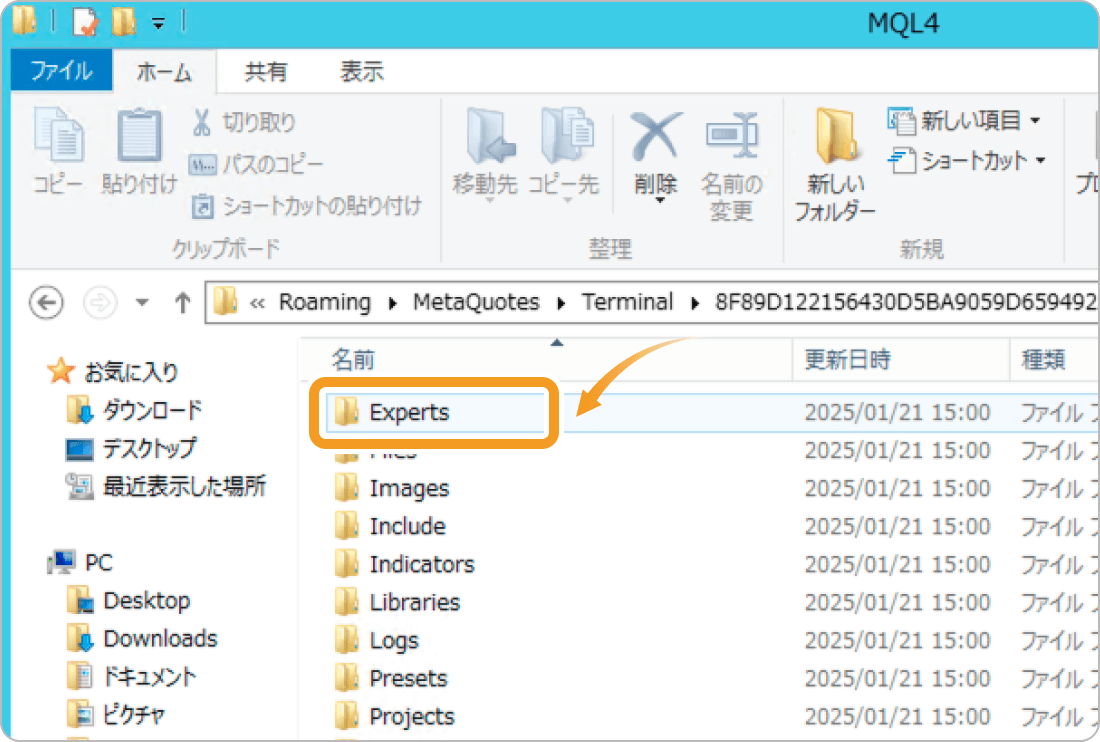Viewport: 1100px width, 742px height.
Task: Switch to the 共有 (Share) ribbon tab
Action: 266,71
